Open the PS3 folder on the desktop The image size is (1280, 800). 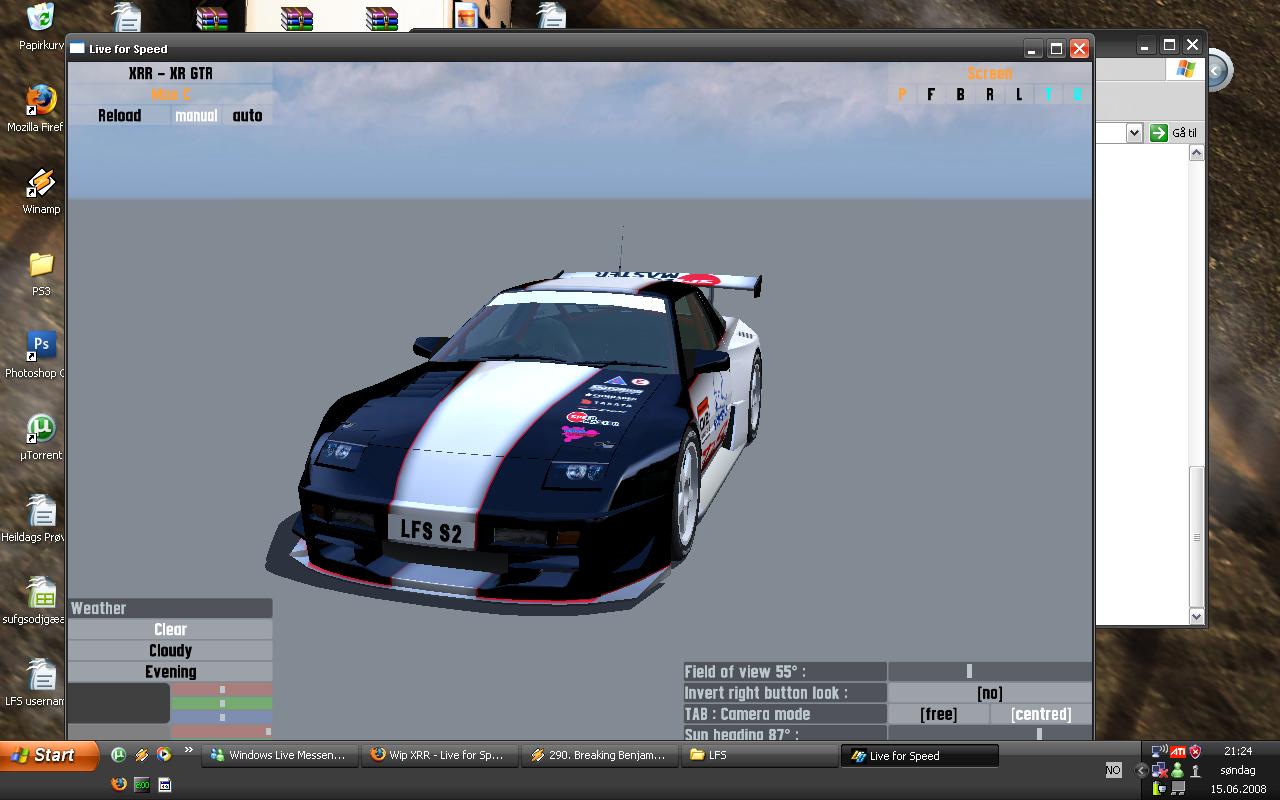[41, 264]
